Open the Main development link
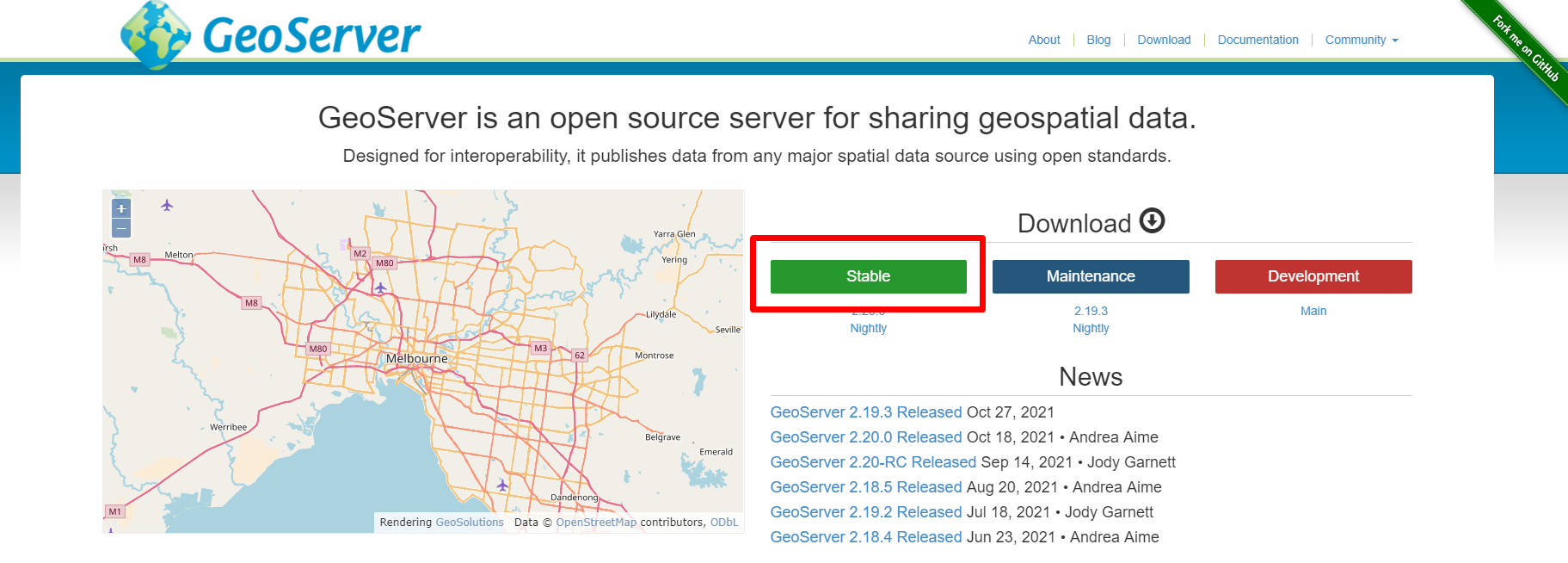 click(x=1313, y=311)
